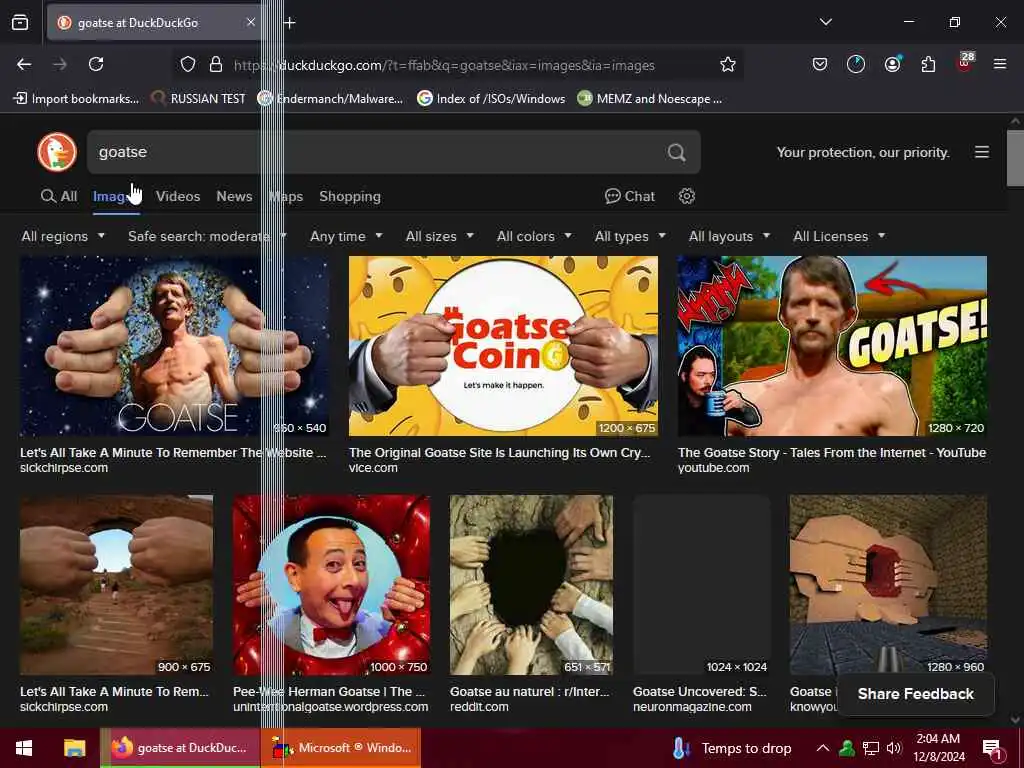1024x768 pixels.
Task: Expand the All layouts filter
Action: click(729, 236)
